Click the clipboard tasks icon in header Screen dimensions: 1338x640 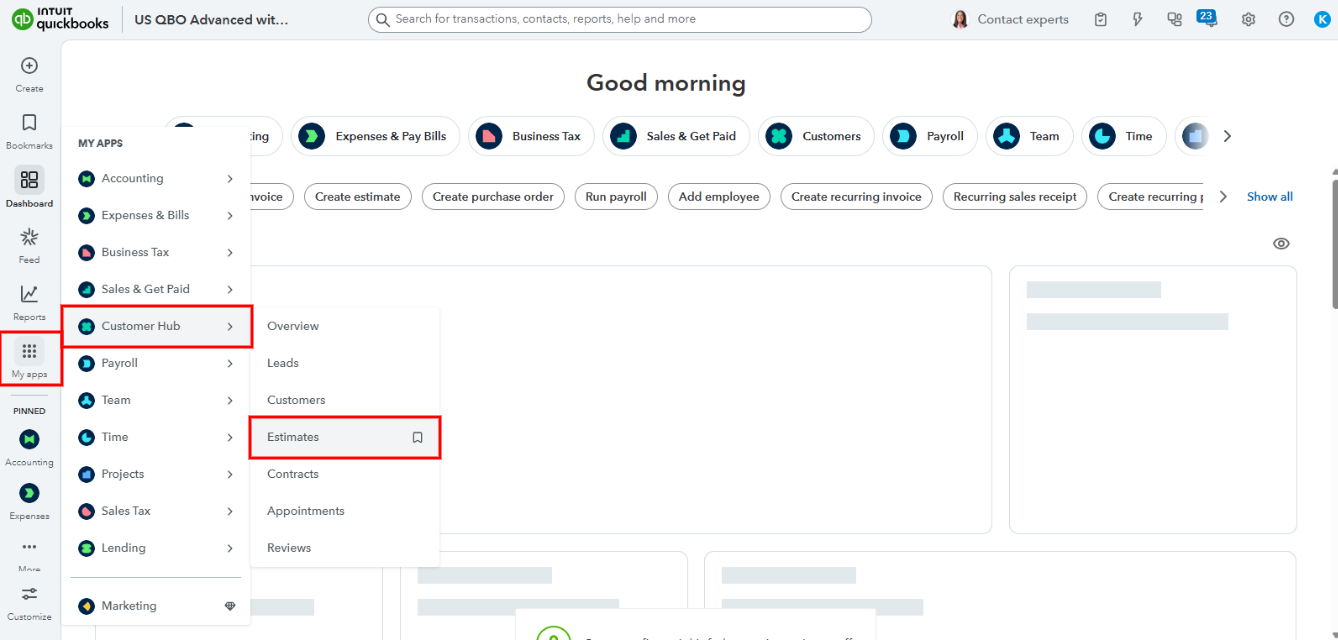click(x=1101, y=19)
